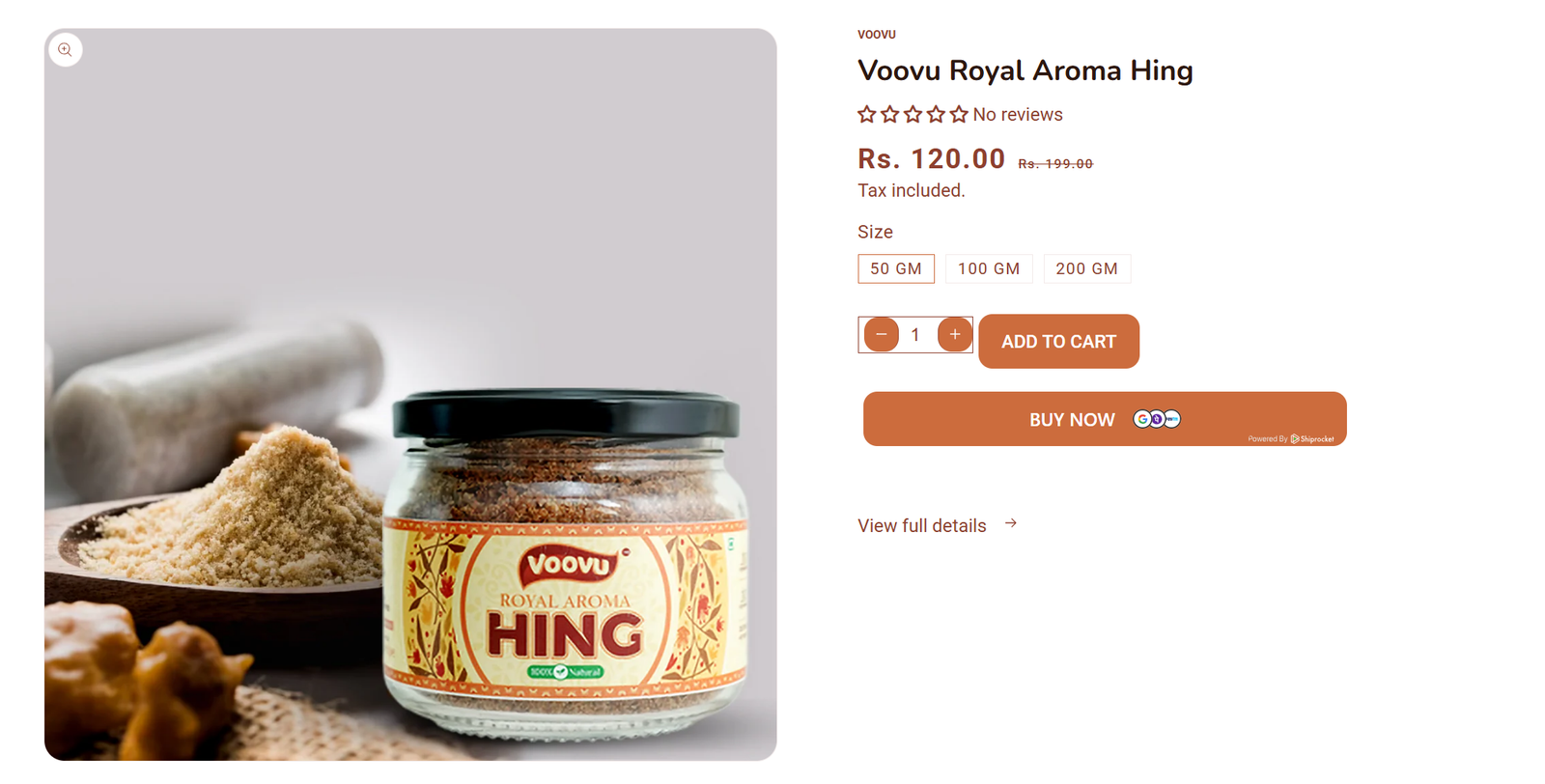
Task: Pick the 200 GM size option
Action: click(x=1086, y=268)
